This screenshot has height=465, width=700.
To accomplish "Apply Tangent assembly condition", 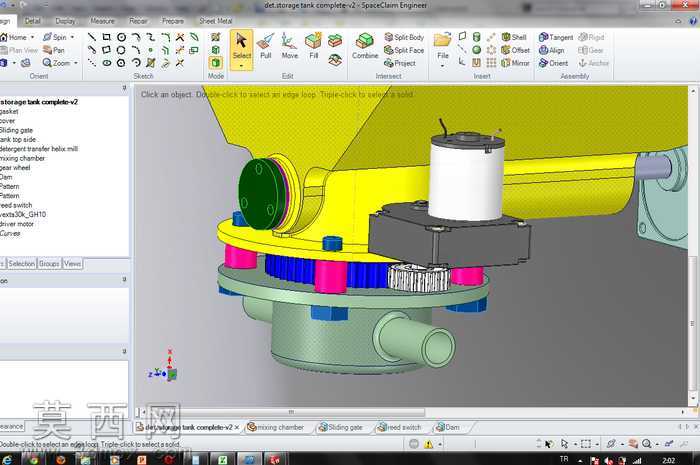I will pyautogui.click(x=556, y=37).
